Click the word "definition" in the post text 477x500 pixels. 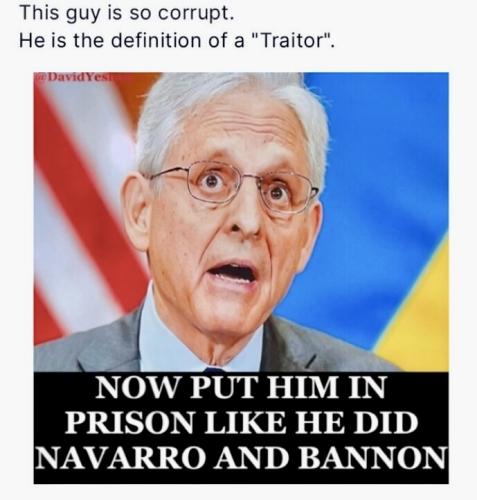156,41
